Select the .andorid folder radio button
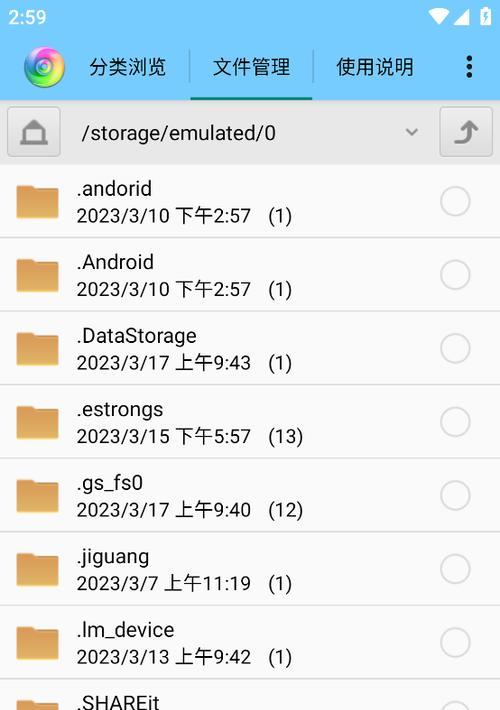Screen dimensions: 500x710 455,201
